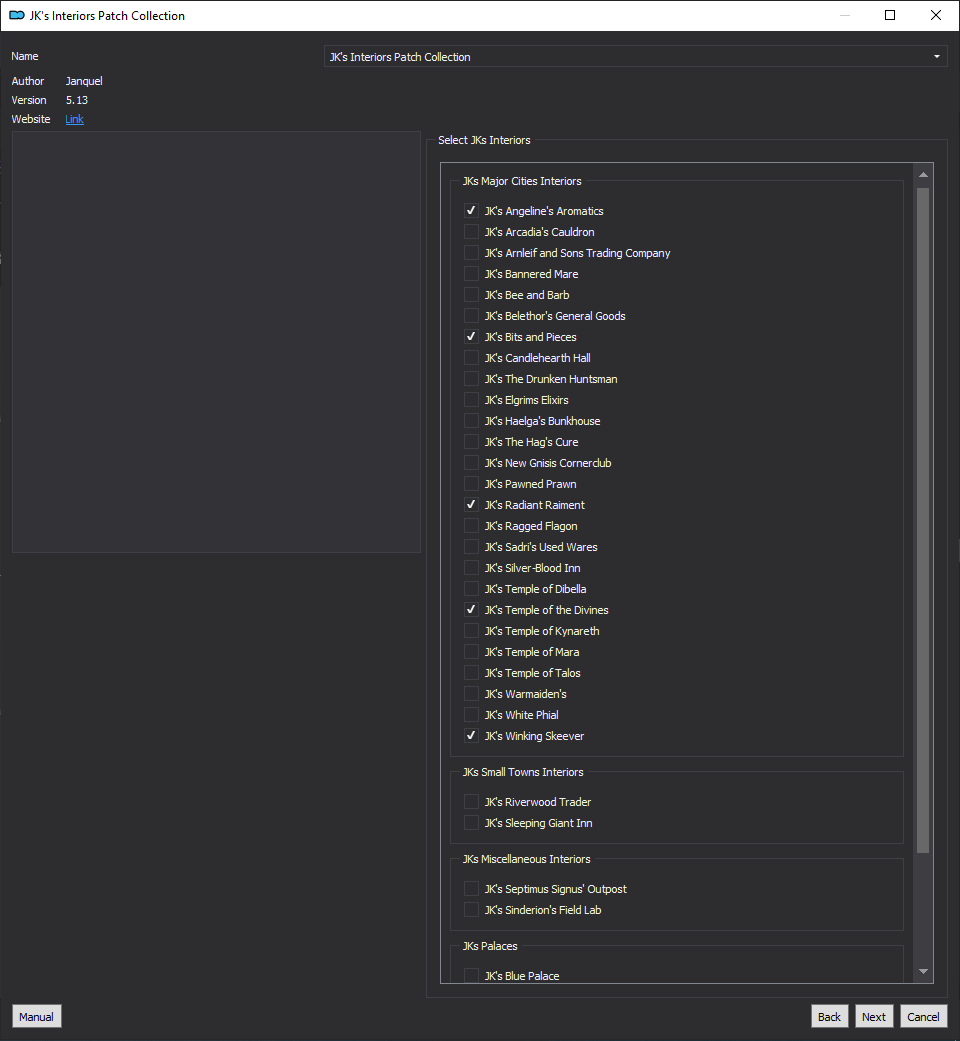The width and height of the screenshot is (960, 1041).
Task: Click the scrollbar down arrow
Action: point(923,971)
